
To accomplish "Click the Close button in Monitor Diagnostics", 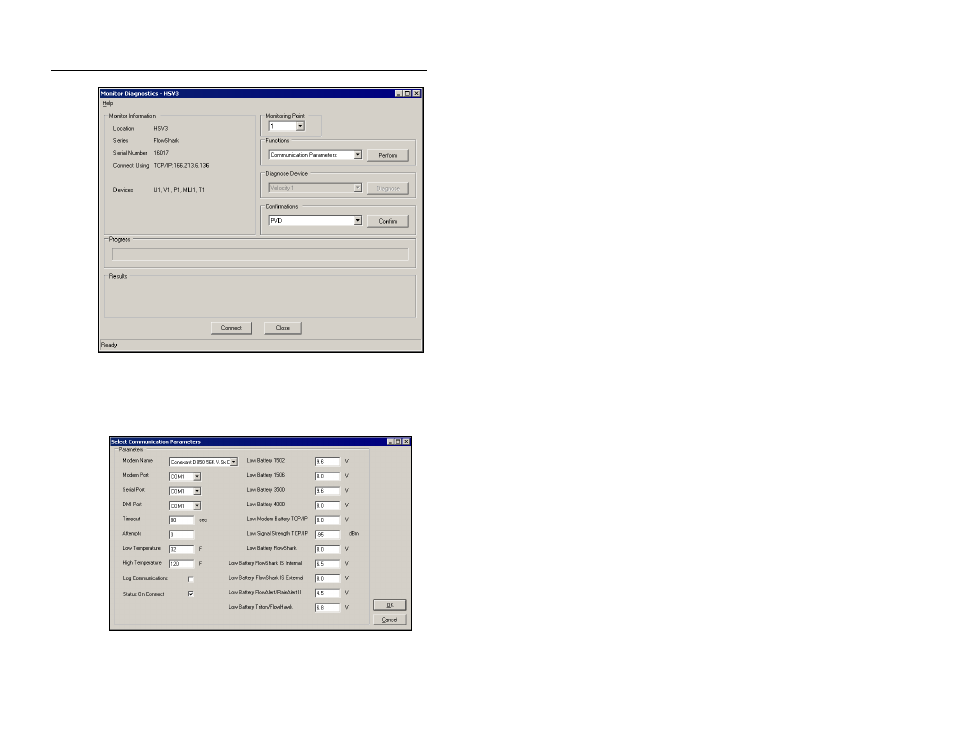I will pos(282,328).
